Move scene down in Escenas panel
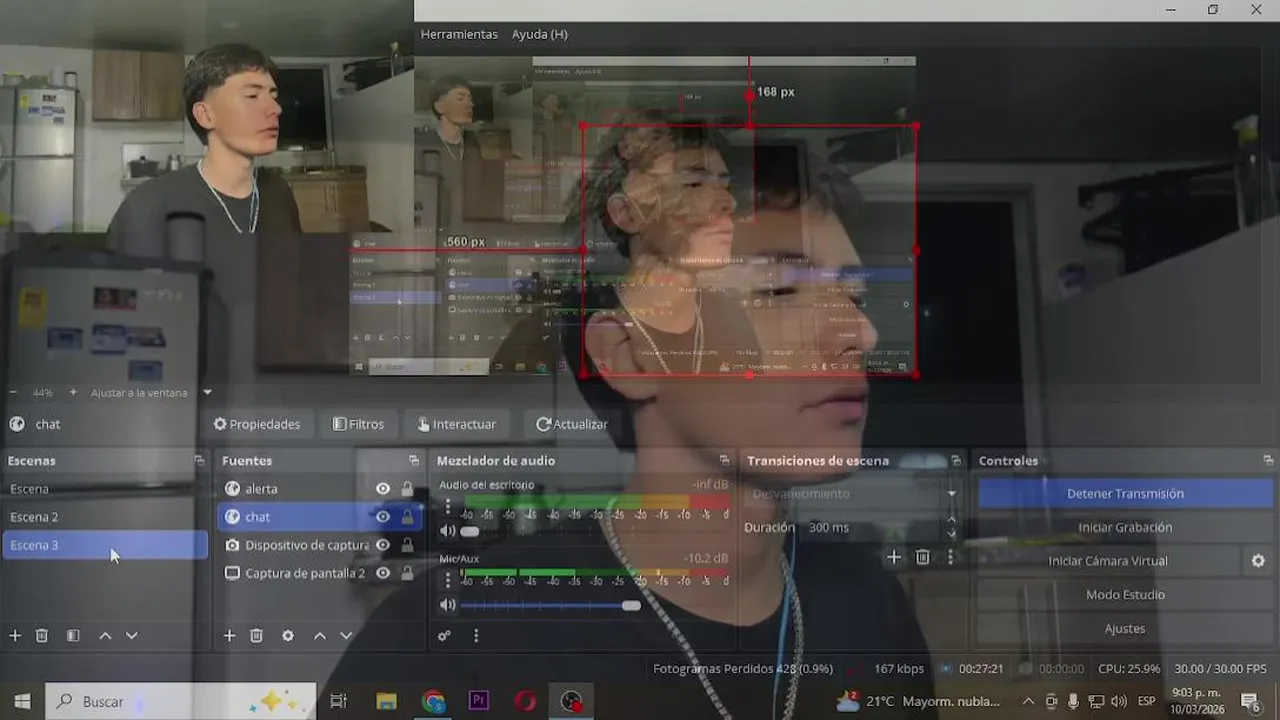 pos(131,636)
